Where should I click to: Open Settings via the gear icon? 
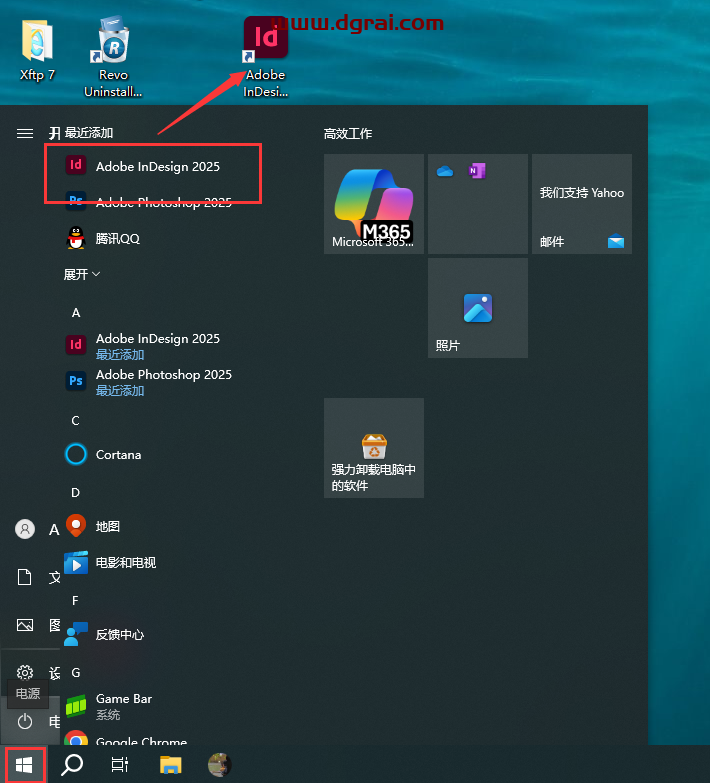[x=25, y=673]
